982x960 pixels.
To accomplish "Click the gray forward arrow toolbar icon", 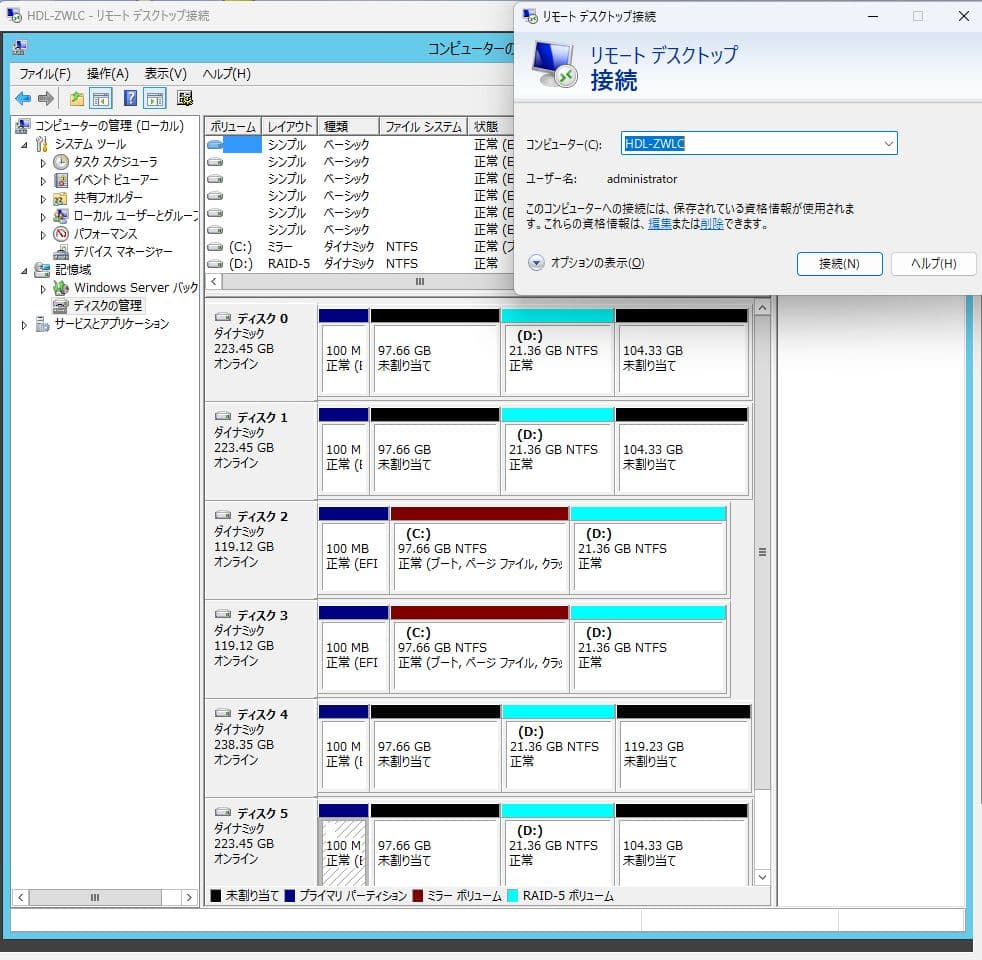I will tap(46, 98).
